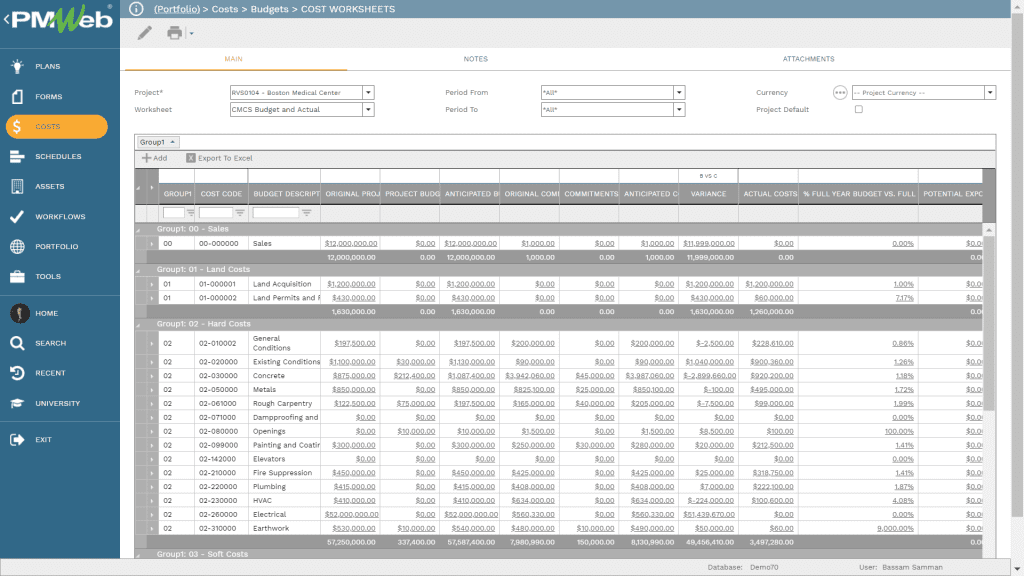1024x576 pixels.
Task: Open Concrete variance $-2,899,660.00 link
Action: (x=709, y=376)
